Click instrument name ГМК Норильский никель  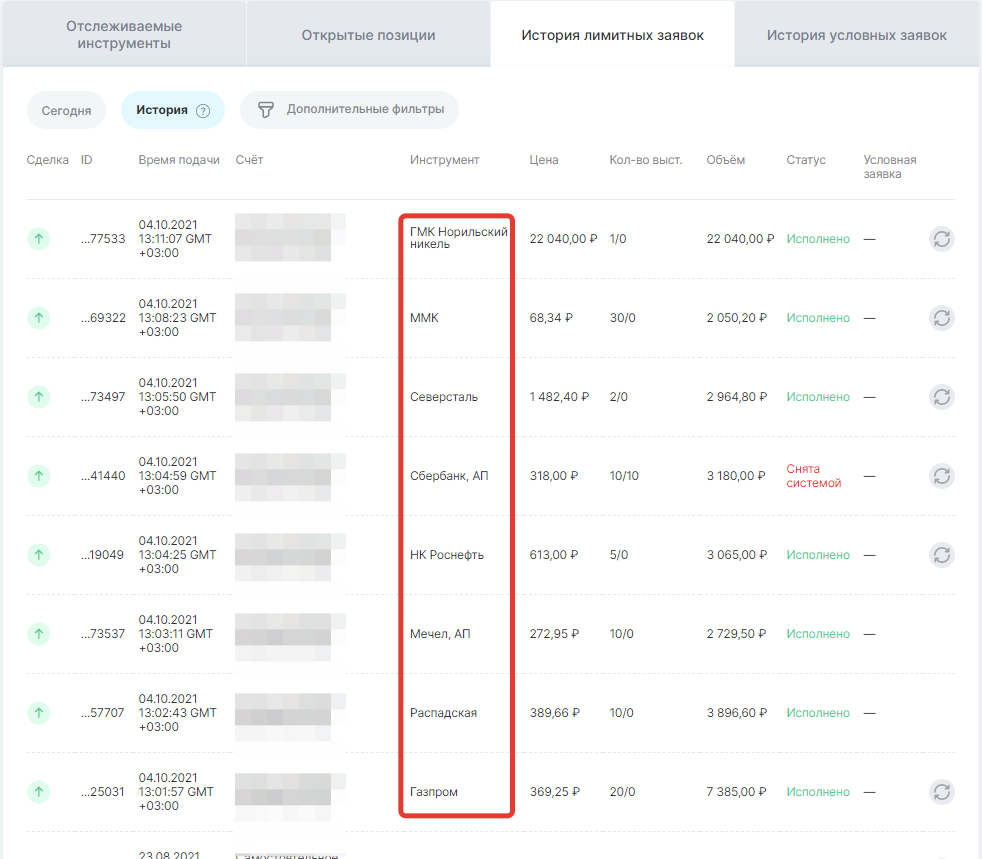(x=458, y=238)
